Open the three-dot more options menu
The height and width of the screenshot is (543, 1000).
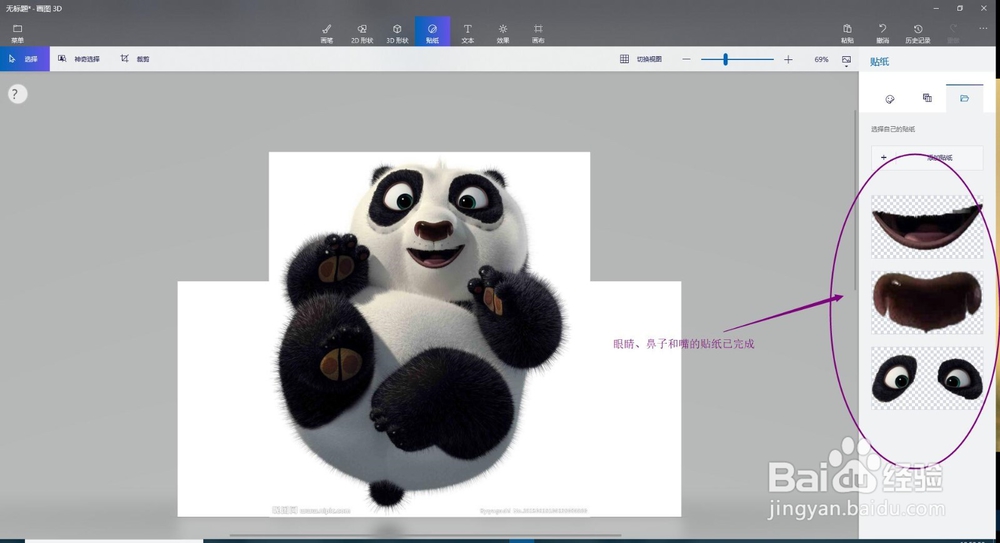click(983, 29)
